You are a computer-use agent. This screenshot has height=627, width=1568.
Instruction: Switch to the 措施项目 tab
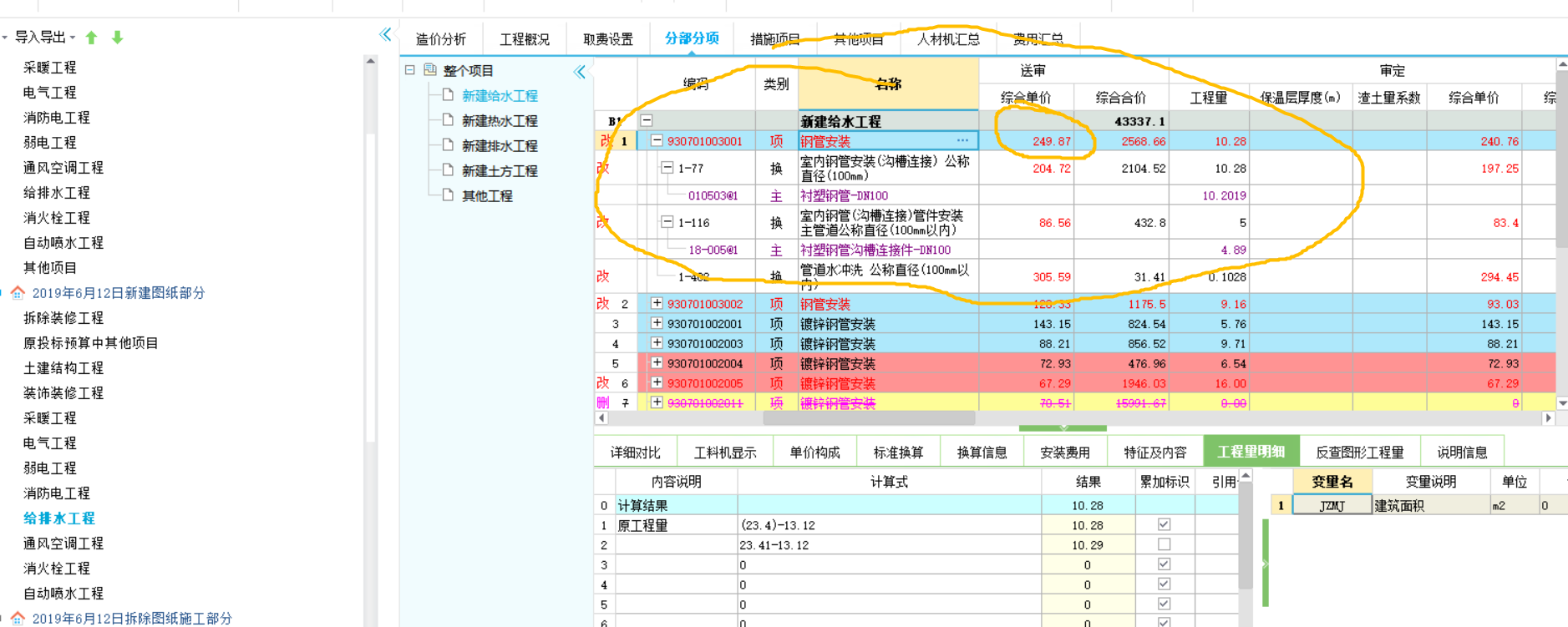pos(775,39)
